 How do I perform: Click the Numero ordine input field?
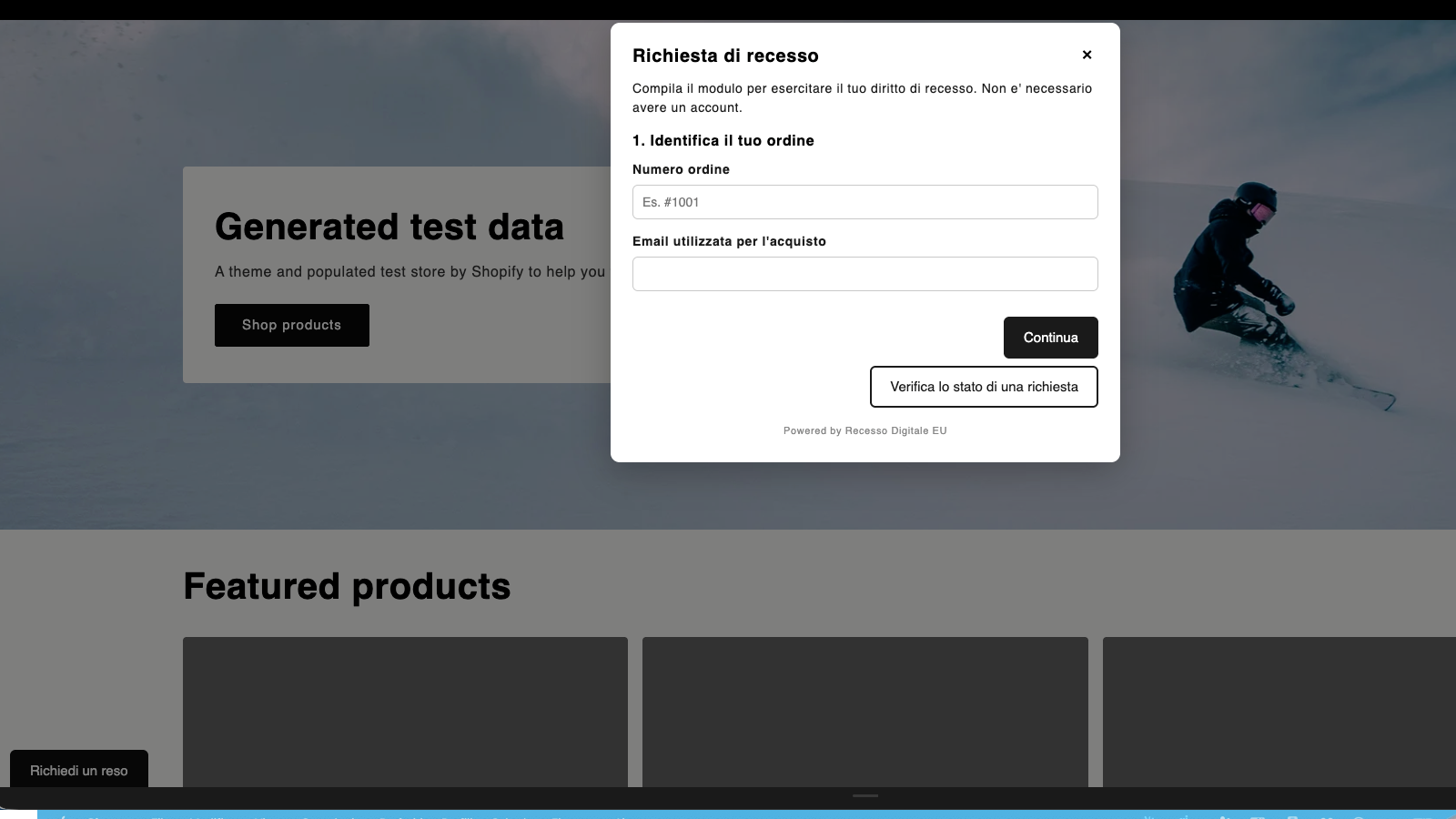tap(865, 202)
